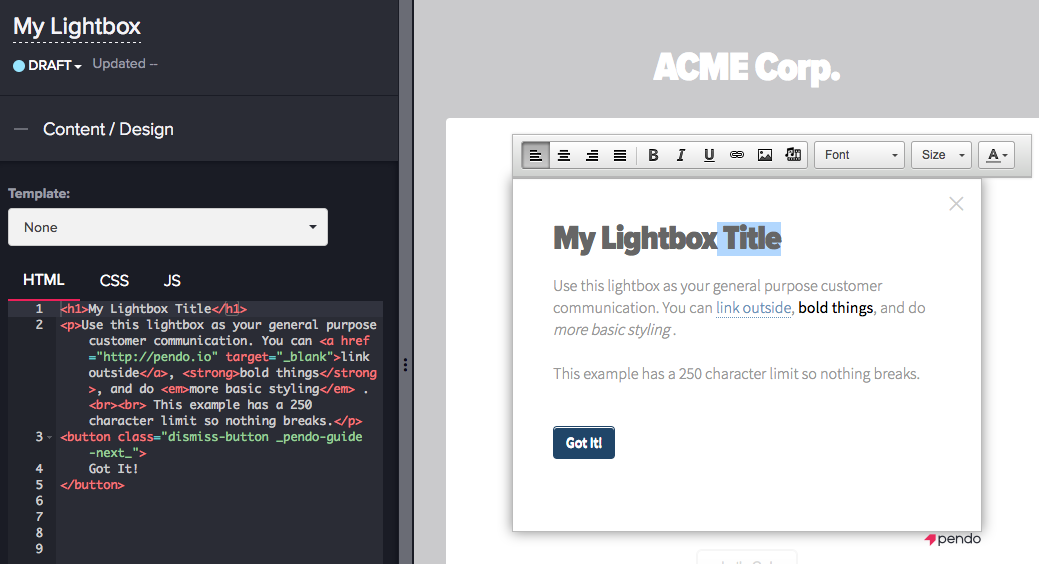The width and height of the screenshot is (1039, 564).
Task: Insert an image with the image icon
Action: pos(765,155)
